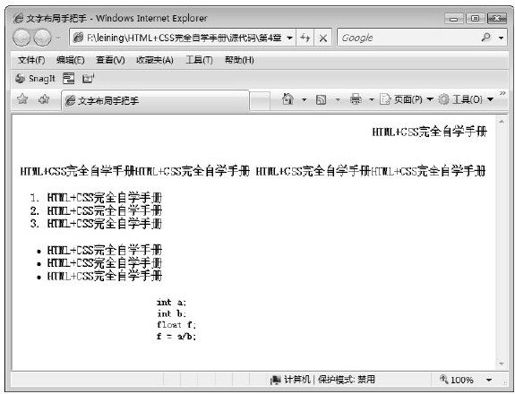
Task: Open the 工具(T) menu
Action: 199,60
